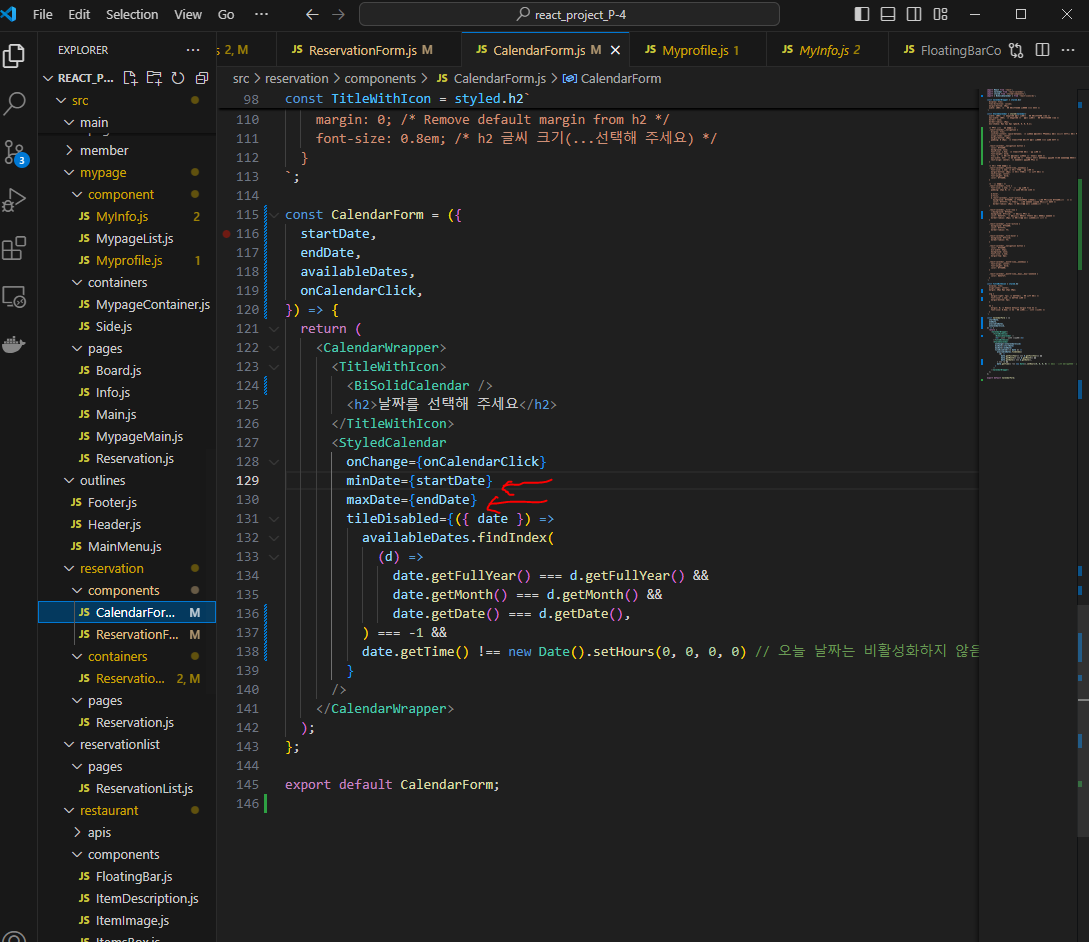Open the File menu
The height and width of the screenshot is (942, 1089).
(x=42, y=14)
